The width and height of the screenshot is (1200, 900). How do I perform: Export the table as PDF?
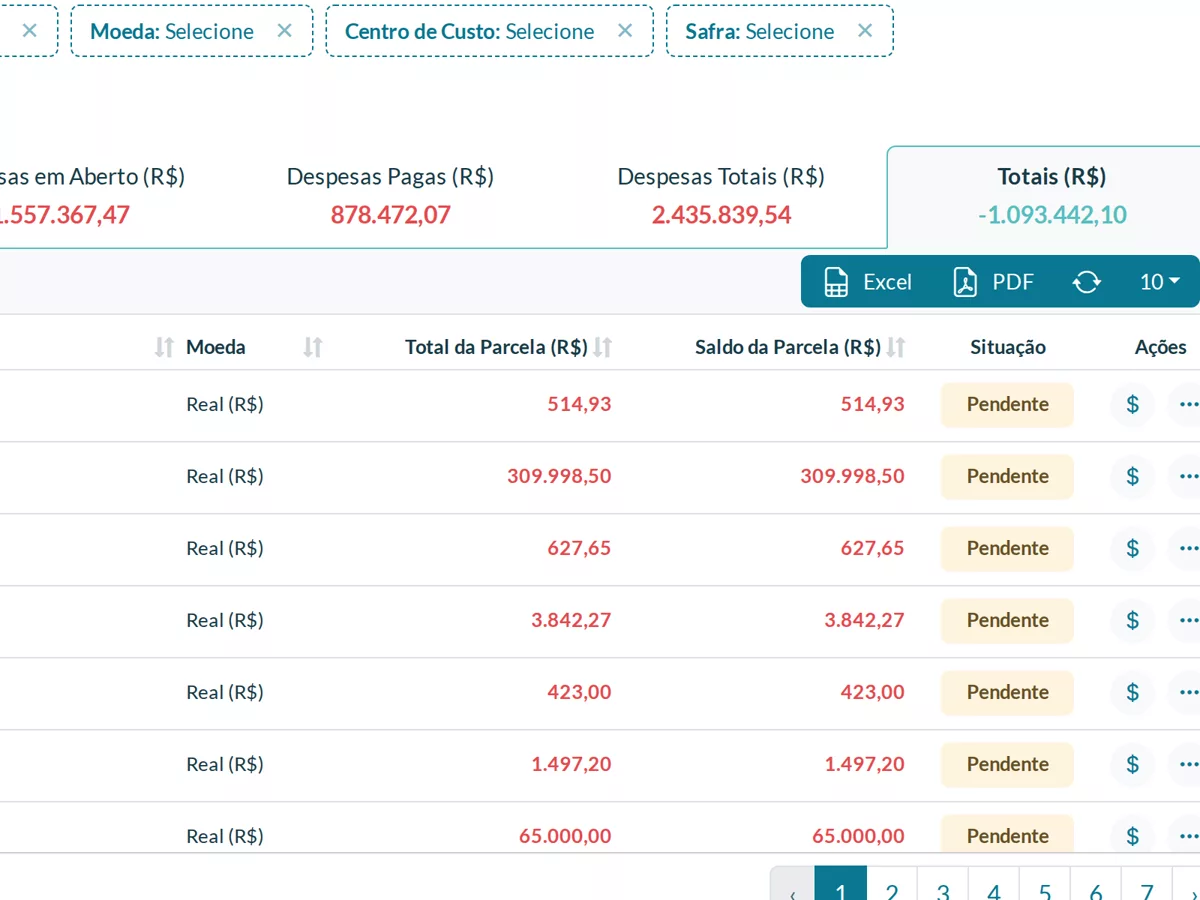pyautogui.click(x=993, y=282)
